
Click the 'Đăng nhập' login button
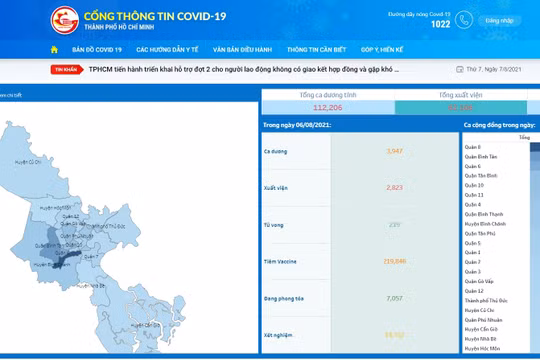click(x=499, y=21)
